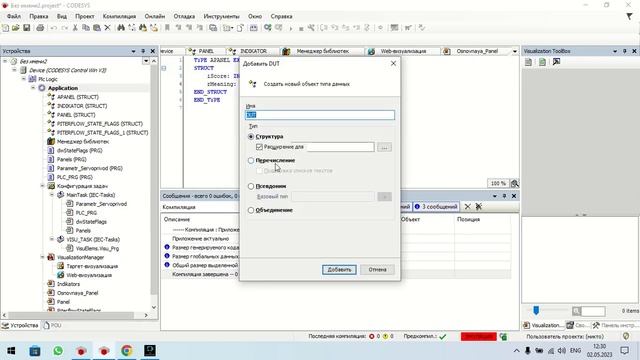Open the Файл menu
Screen dimensions: 640x360
click(x=13, y=16)
